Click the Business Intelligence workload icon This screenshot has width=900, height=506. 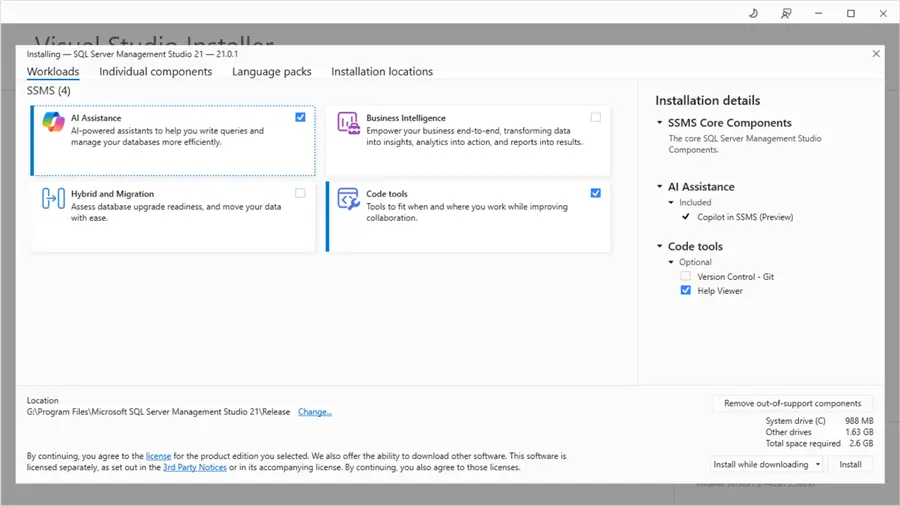pos(348,123)
